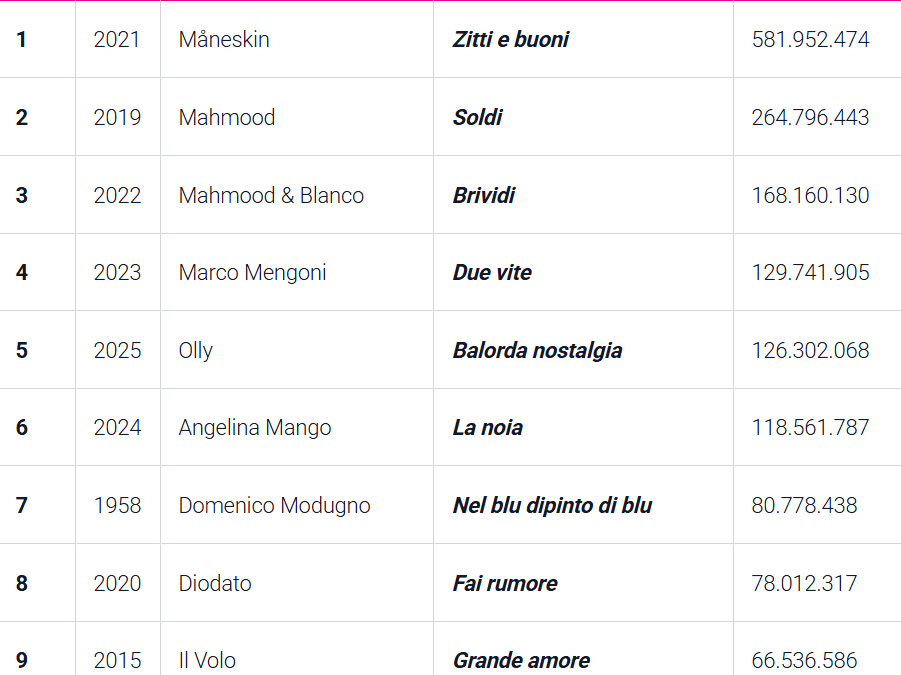Screen dimensions: 901x675
Task: Click the stream count 264.796.443
Action: coord(810,118)
